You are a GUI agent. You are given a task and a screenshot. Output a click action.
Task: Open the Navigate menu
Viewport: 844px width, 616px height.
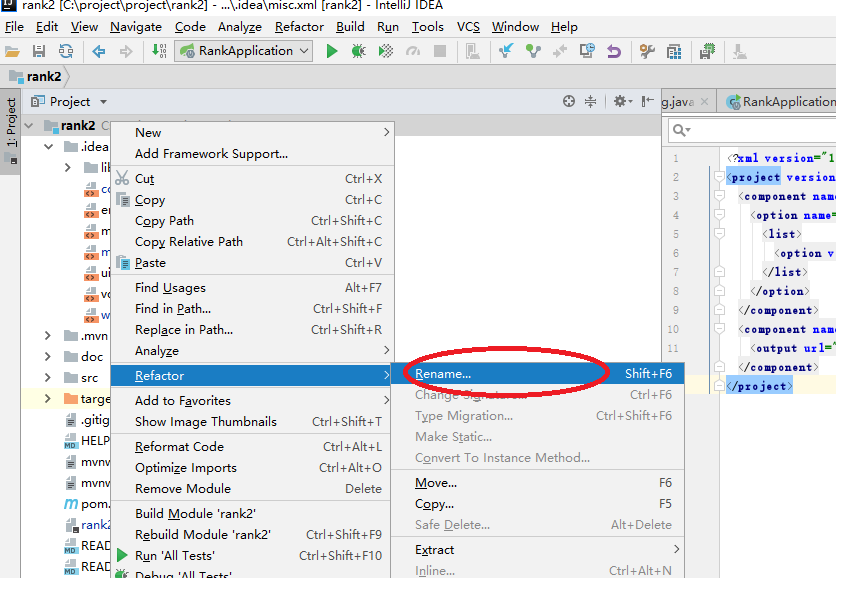click(136, 27)
